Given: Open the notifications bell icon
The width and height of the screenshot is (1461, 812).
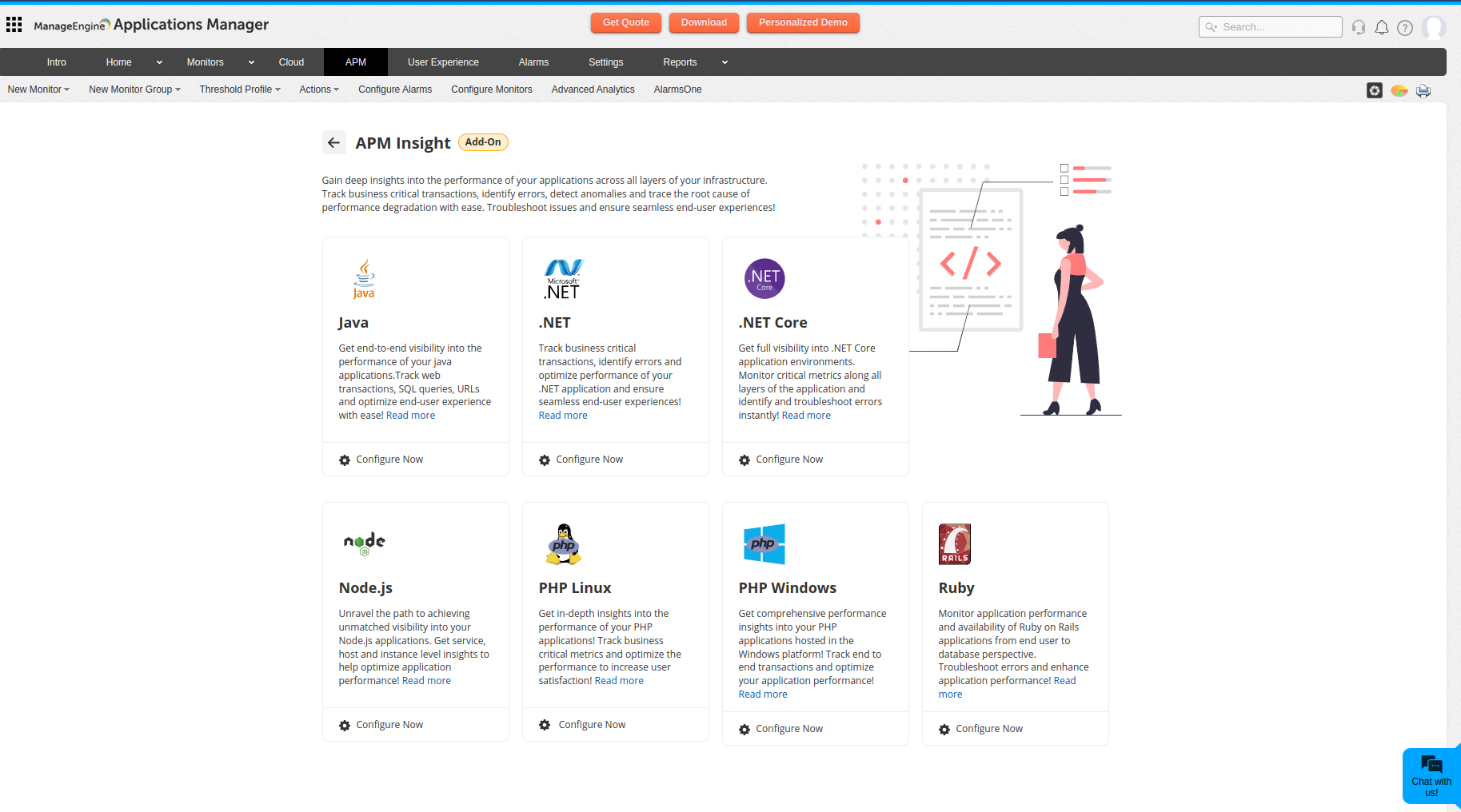Looking at the screenshot, I should pyautogui.click(x=1381, y=27).
